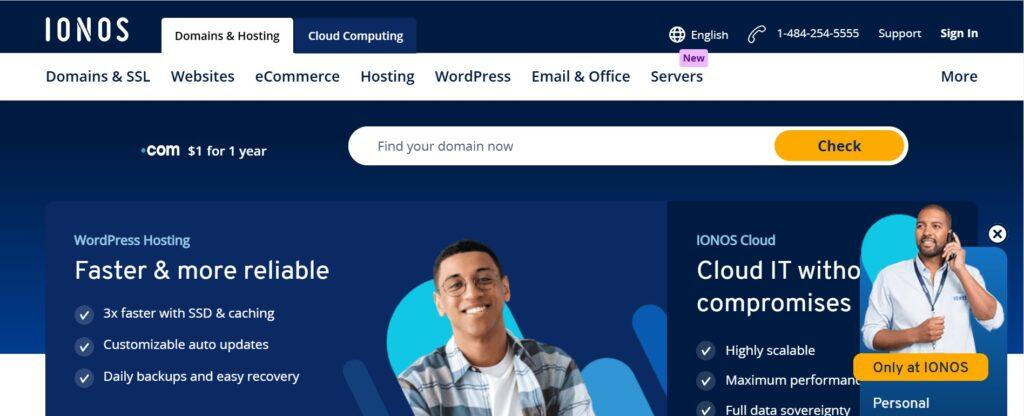1024x416 pixels.
Task: Click the Find your domain now field
Action: click(562, 146)
